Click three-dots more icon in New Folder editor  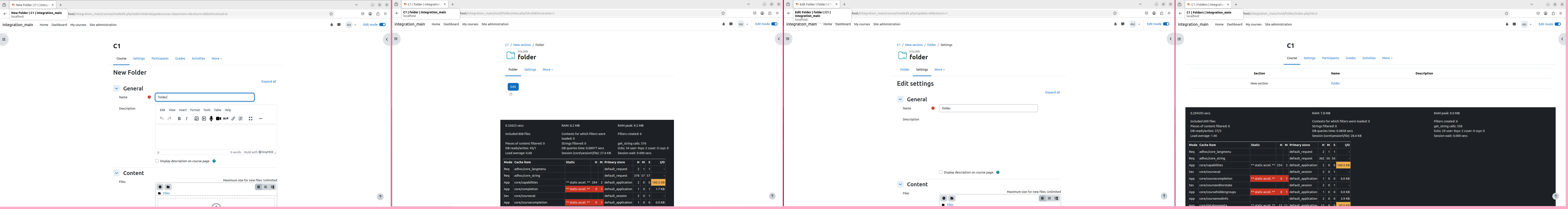pyautogui.click(x=260, y=119)
